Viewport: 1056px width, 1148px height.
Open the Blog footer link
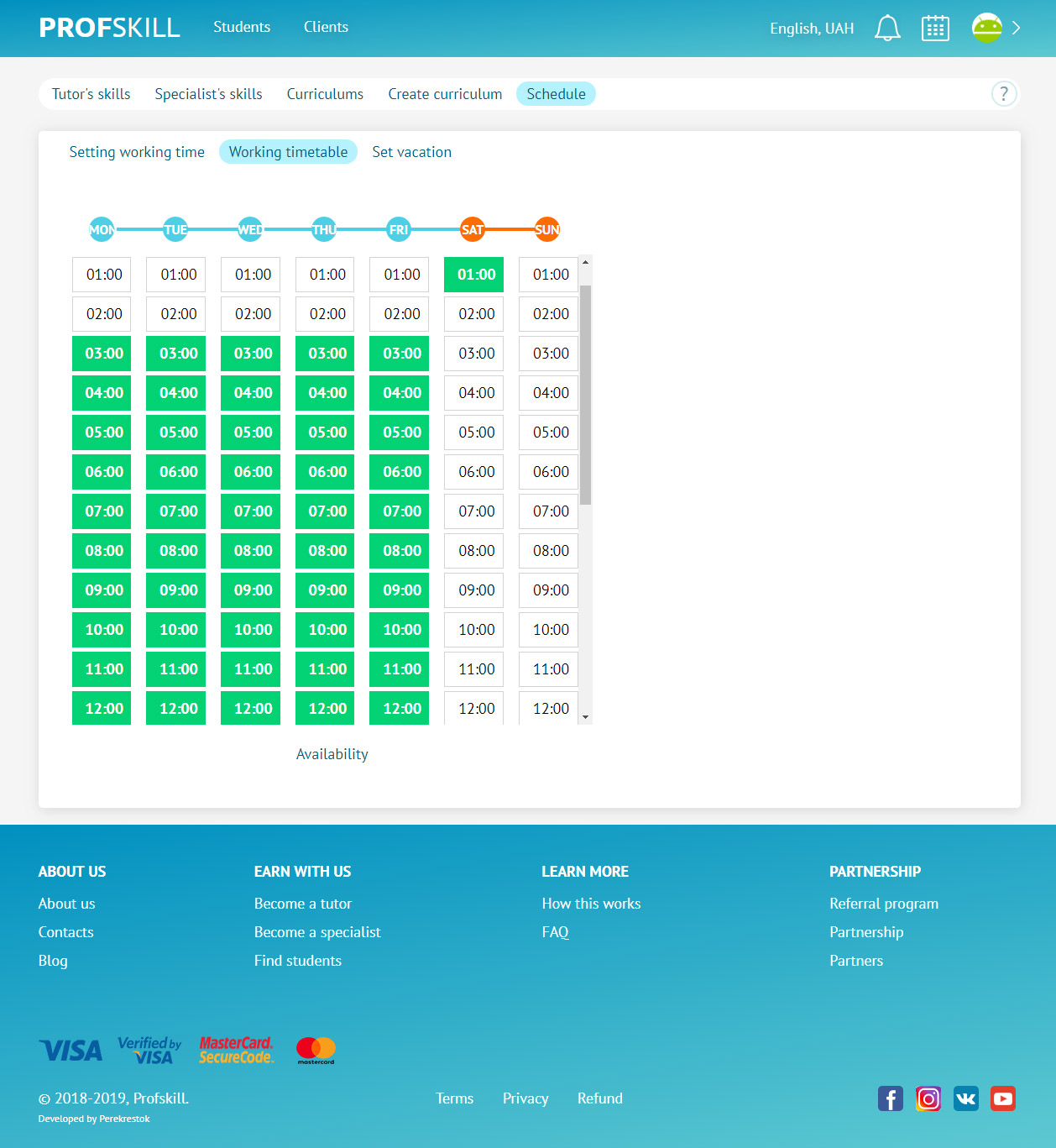53,961
